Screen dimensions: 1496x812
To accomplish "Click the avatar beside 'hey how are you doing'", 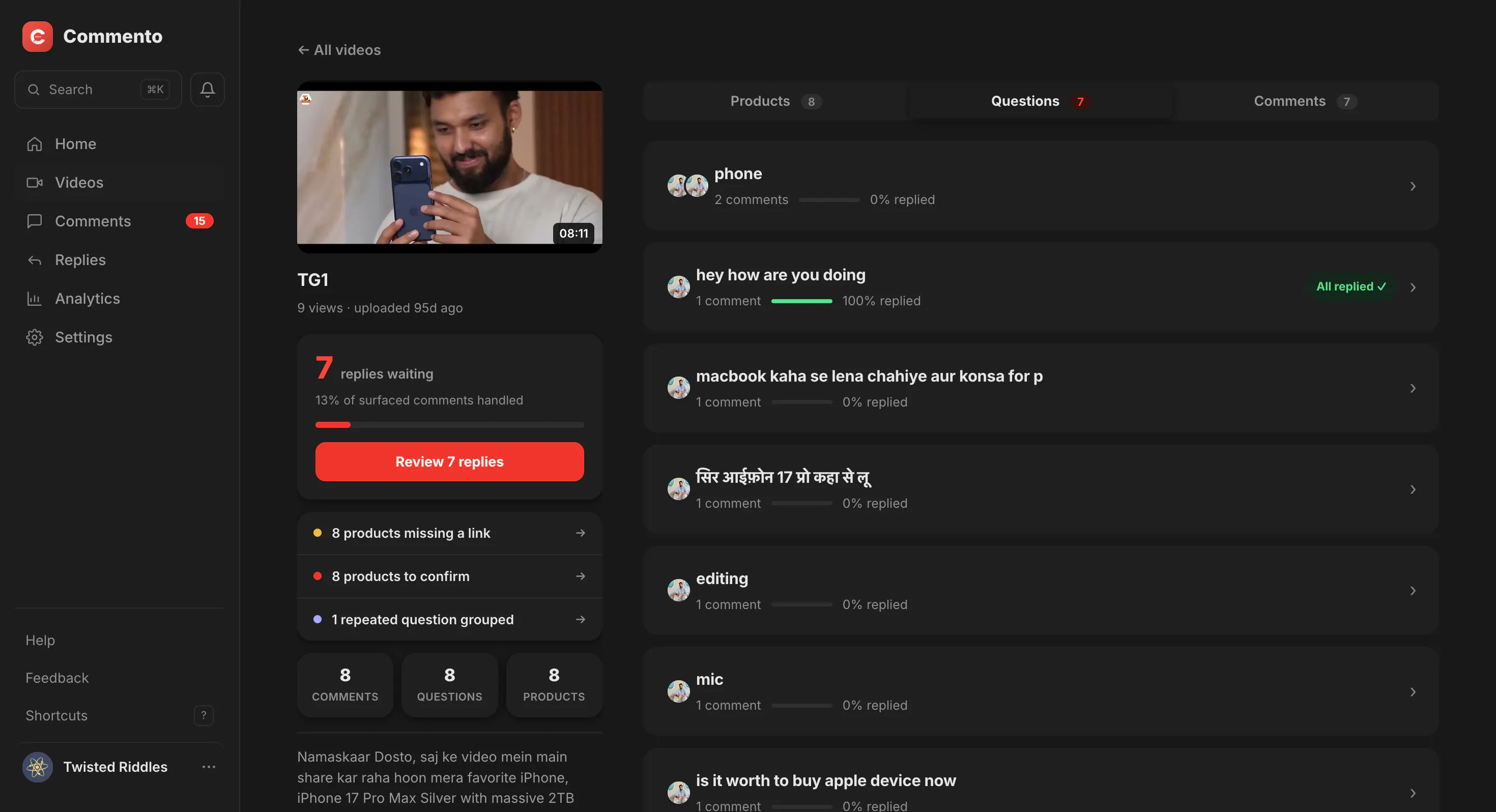I will click(678, 287).
